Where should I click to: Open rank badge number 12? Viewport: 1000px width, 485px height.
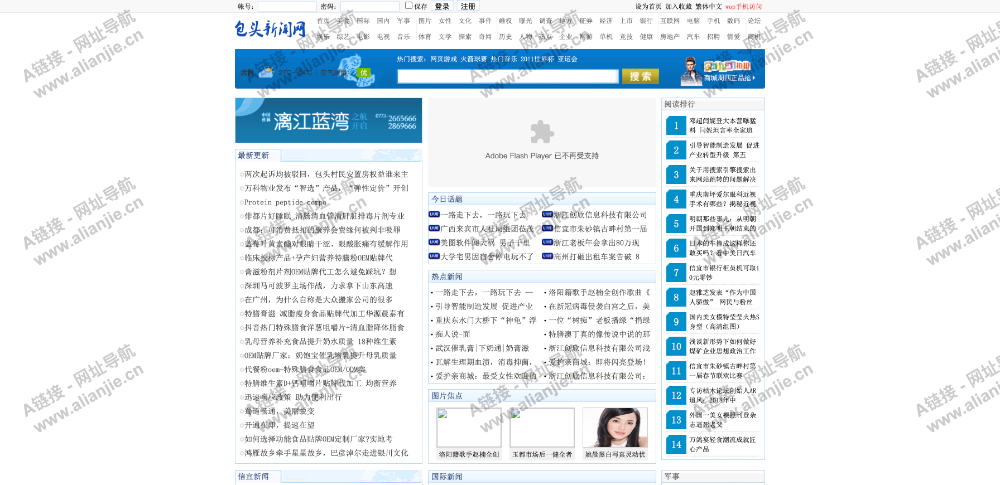(675, 396)
